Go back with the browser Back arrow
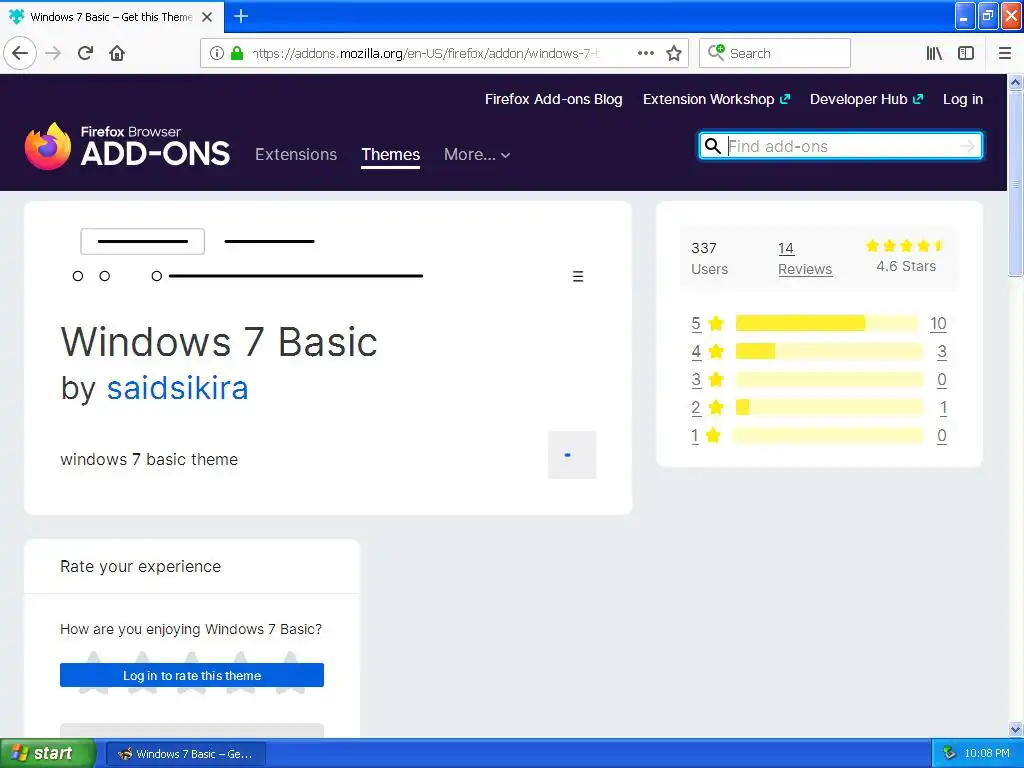The image size is (1024, 768). (20, 53)
